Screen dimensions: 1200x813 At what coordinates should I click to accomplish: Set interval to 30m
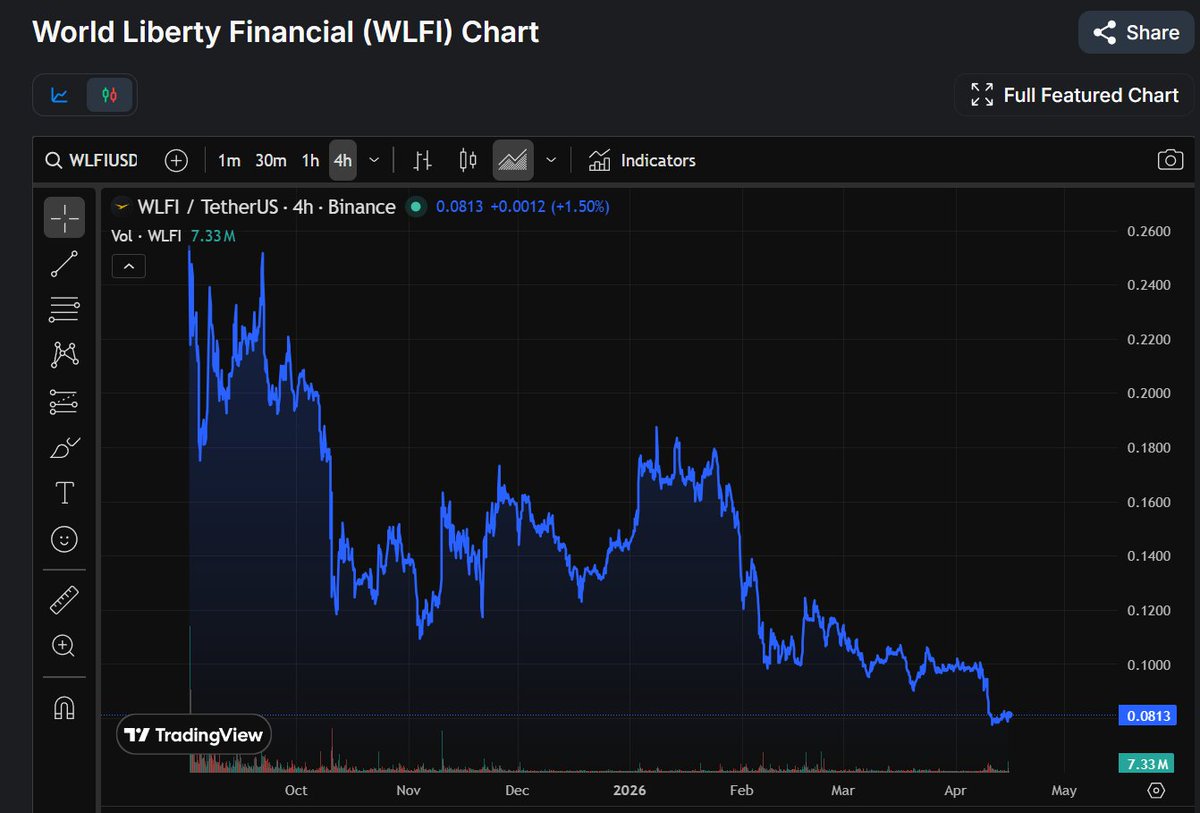pos(270,160)
